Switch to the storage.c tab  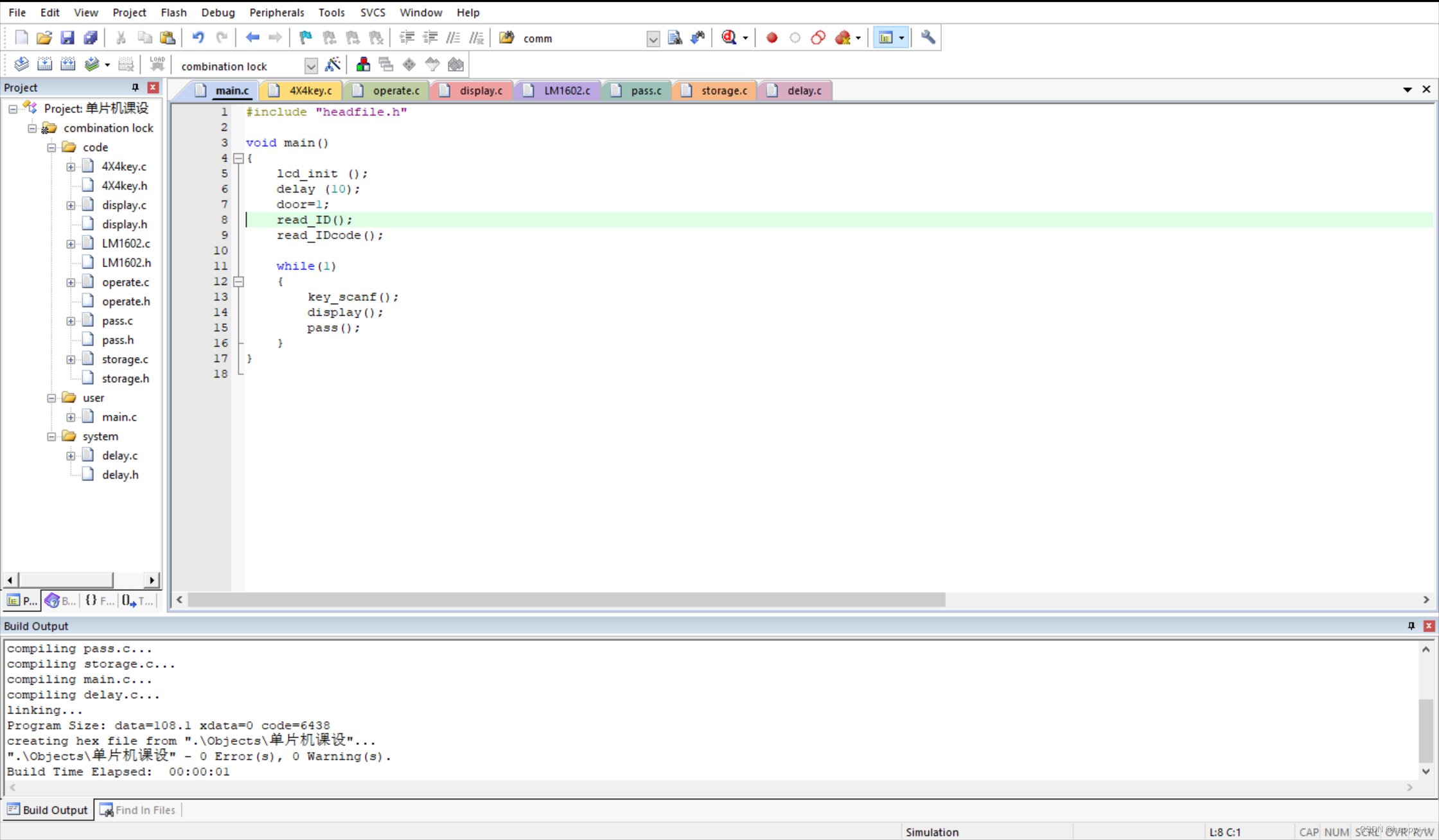(723, 91)
